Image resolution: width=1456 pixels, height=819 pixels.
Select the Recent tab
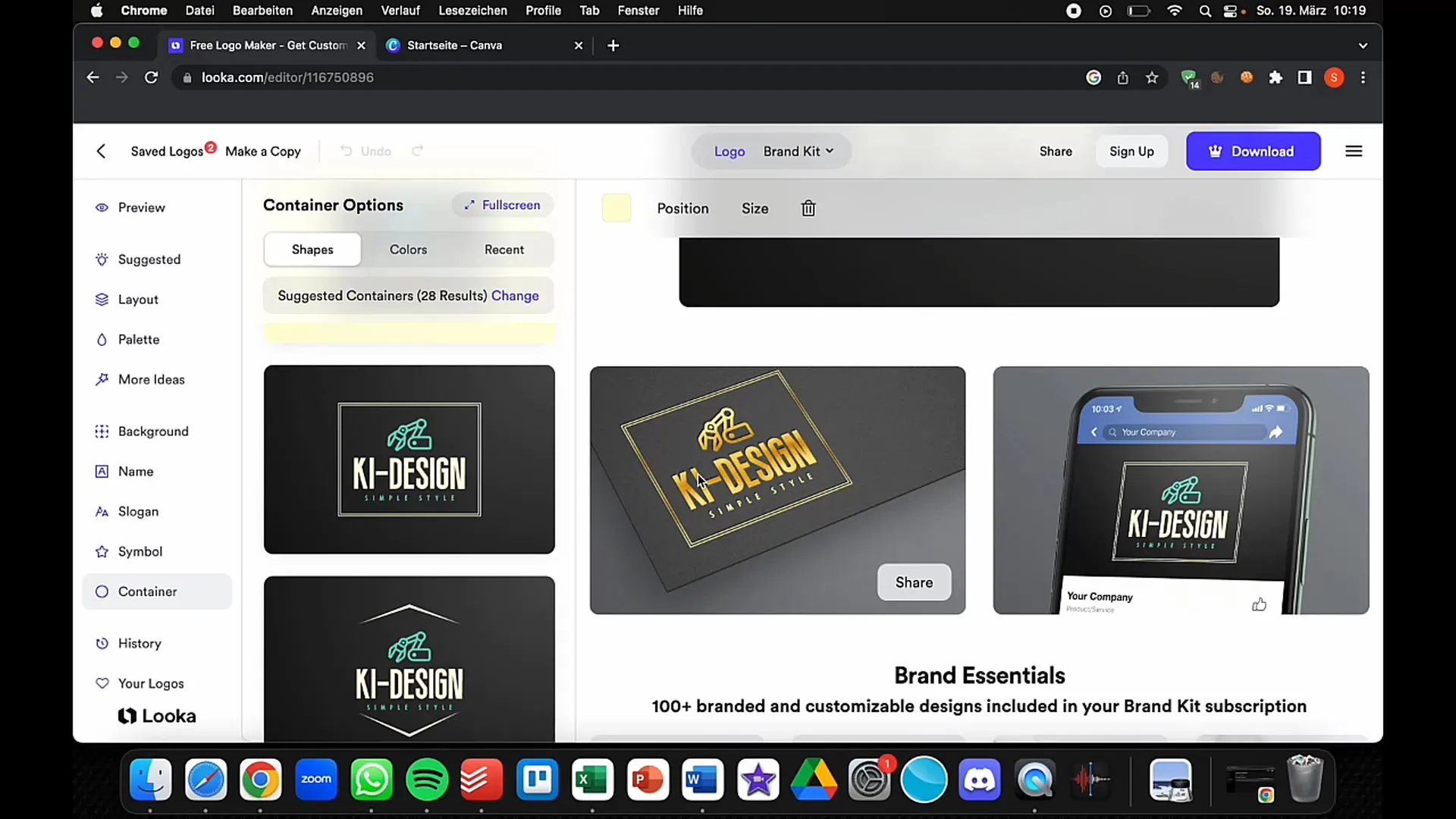504,249
